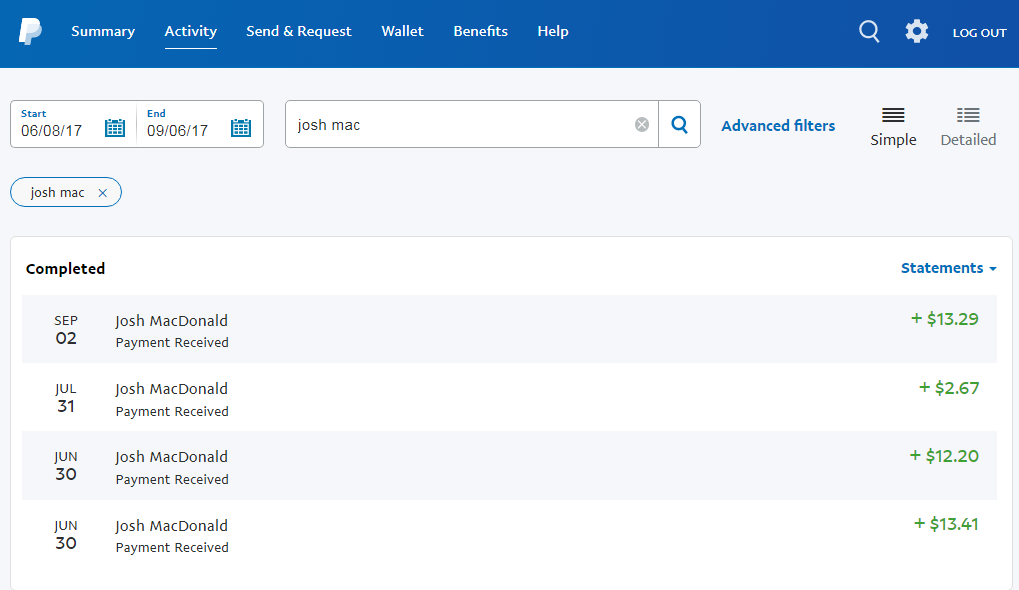The image size is (1019, 590).
Task: Focus the josh mac search input
Action: pyautogui.click(x=460, y=125)
